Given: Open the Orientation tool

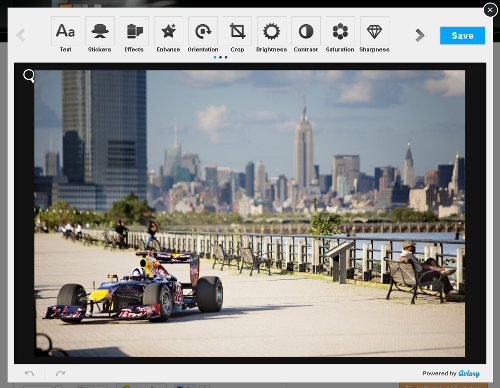Looking at the screenshot, I should (x=203, y=35).
